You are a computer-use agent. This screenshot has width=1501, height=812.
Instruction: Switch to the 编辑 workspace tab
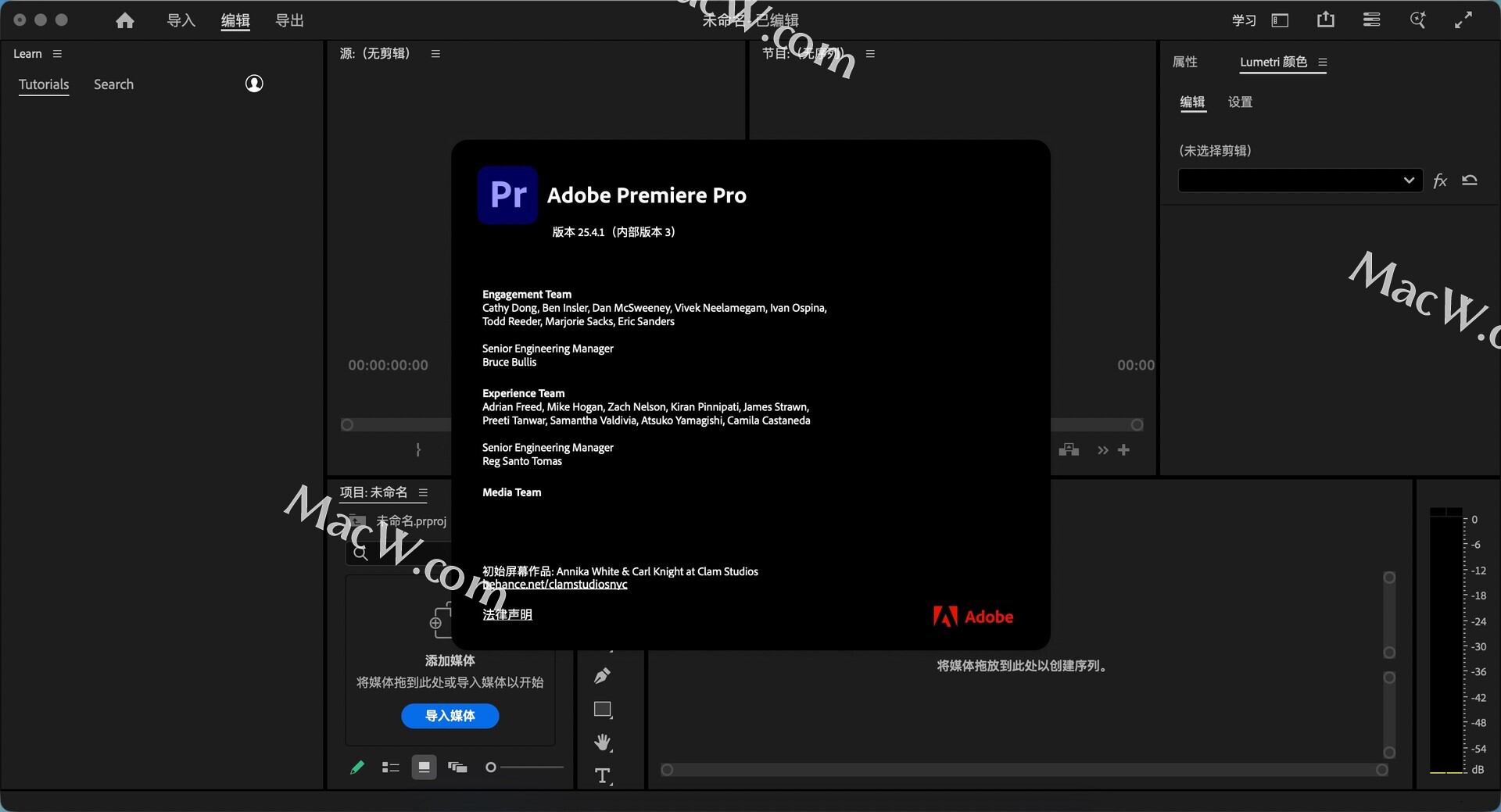(x=235, y=21)
